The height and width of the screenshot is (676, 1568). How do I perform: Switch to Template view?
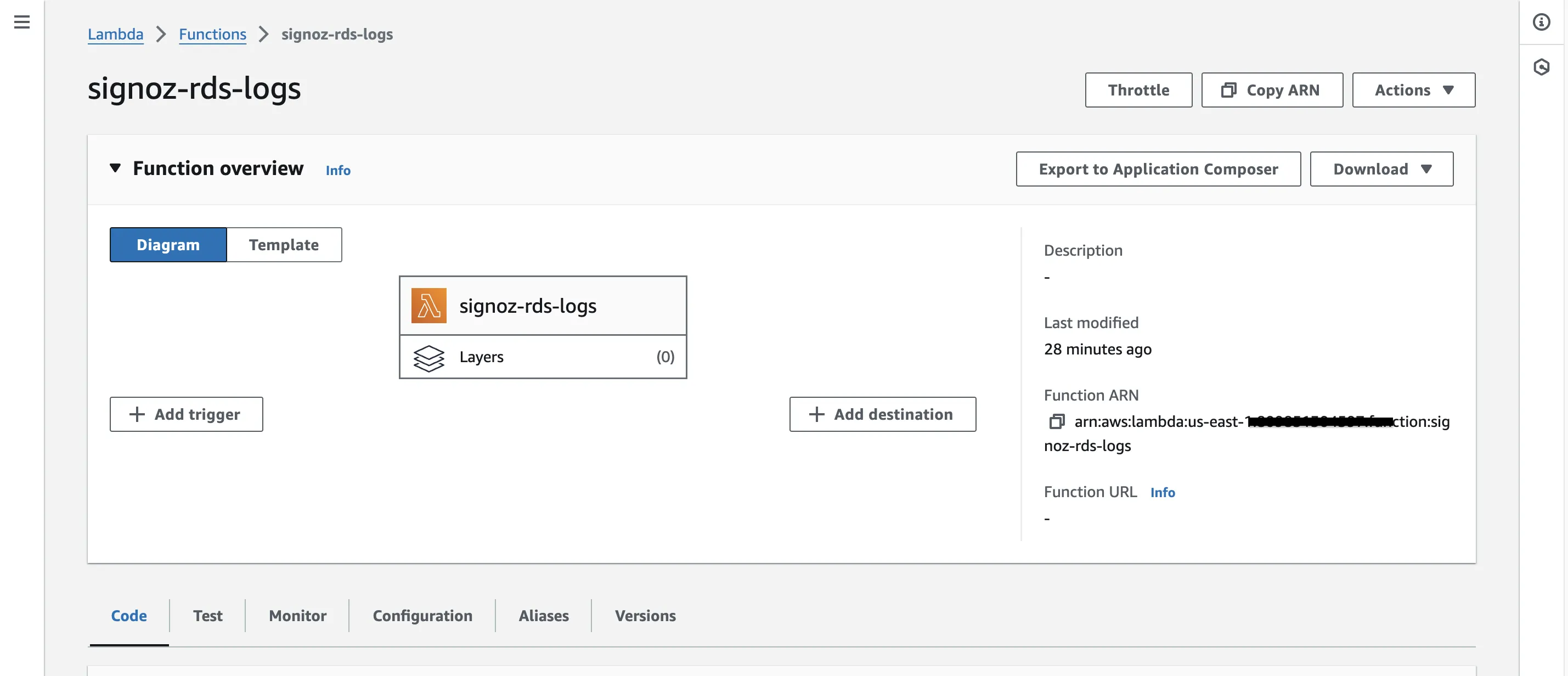[284, 245]
